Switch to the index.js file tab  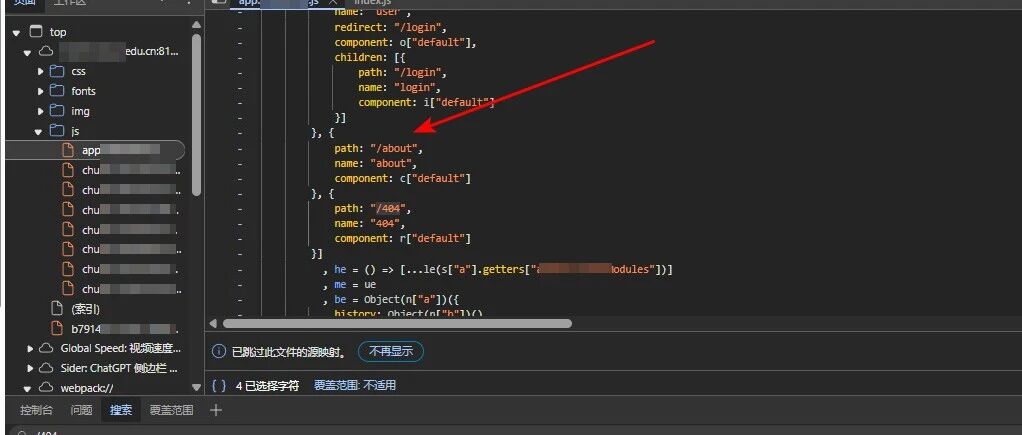coord(372,3)
